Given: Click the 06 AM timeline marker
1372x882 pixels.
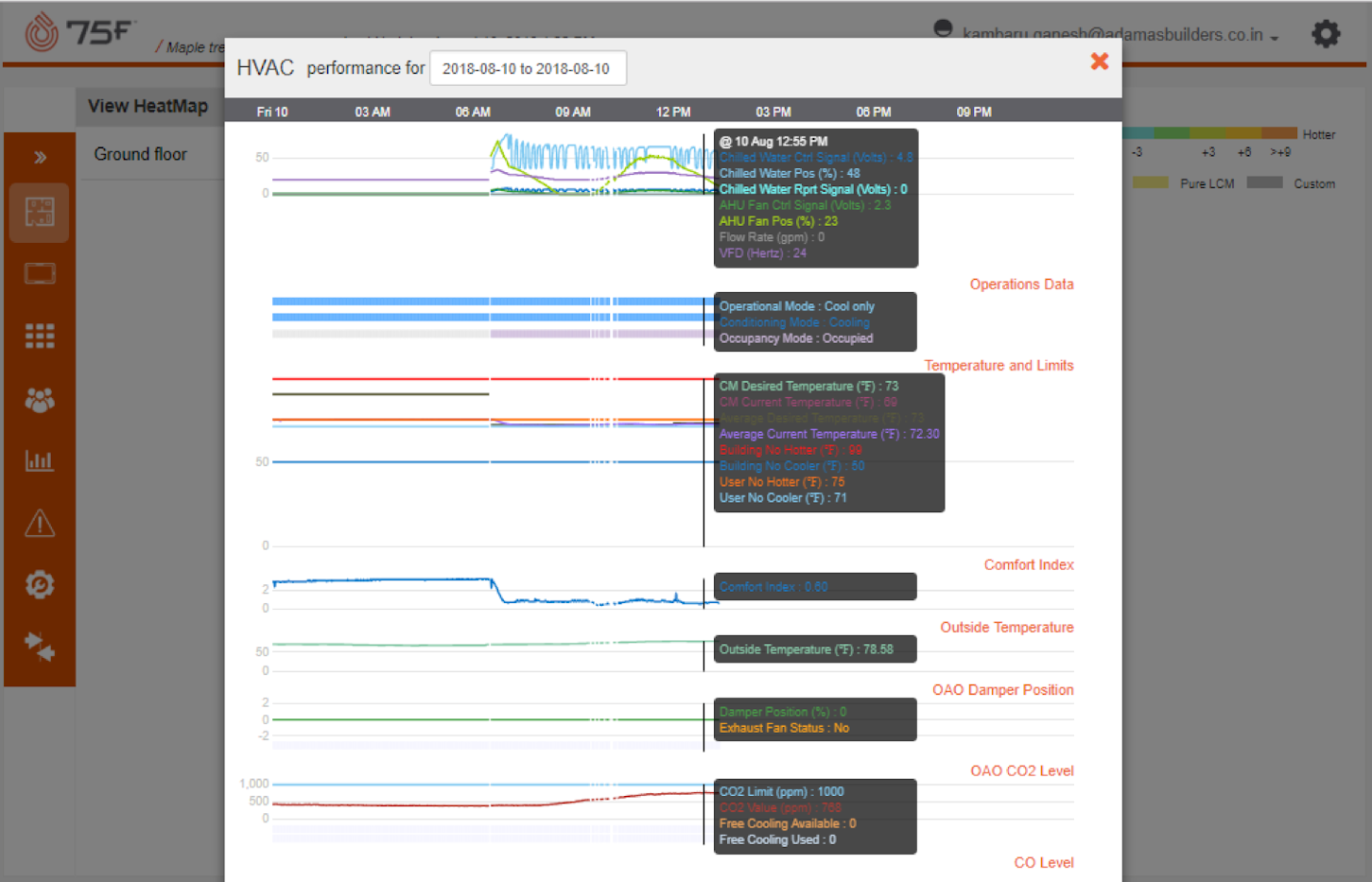Looking at the screenshot, I should coord(473,112).
